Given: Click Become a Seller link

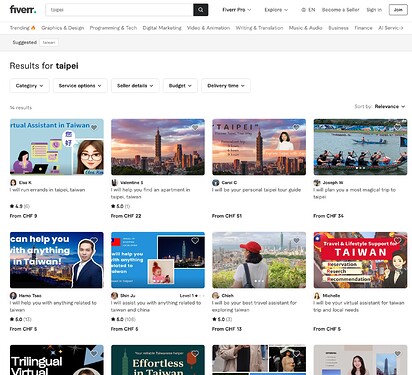Looking at the screenshot, I should click(341, 10).
